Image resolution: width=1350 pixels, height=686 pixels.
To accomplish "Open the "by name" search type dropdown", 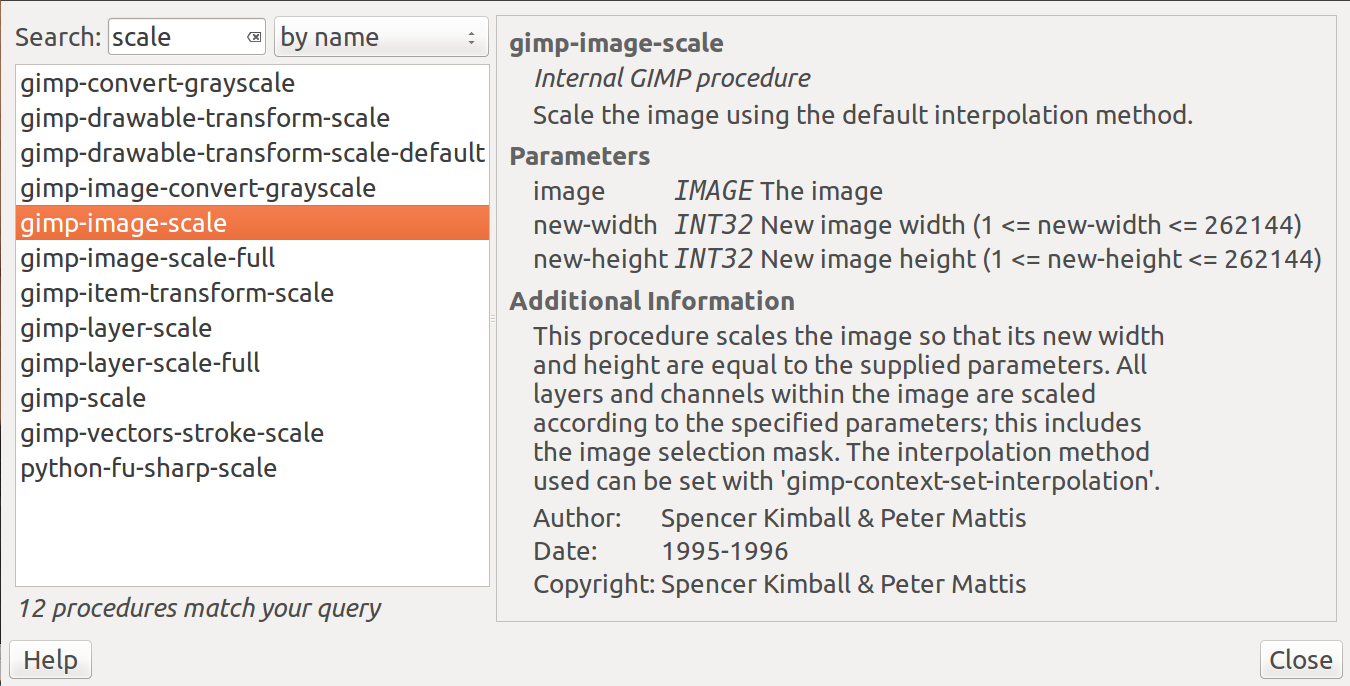I will point(381,37).
